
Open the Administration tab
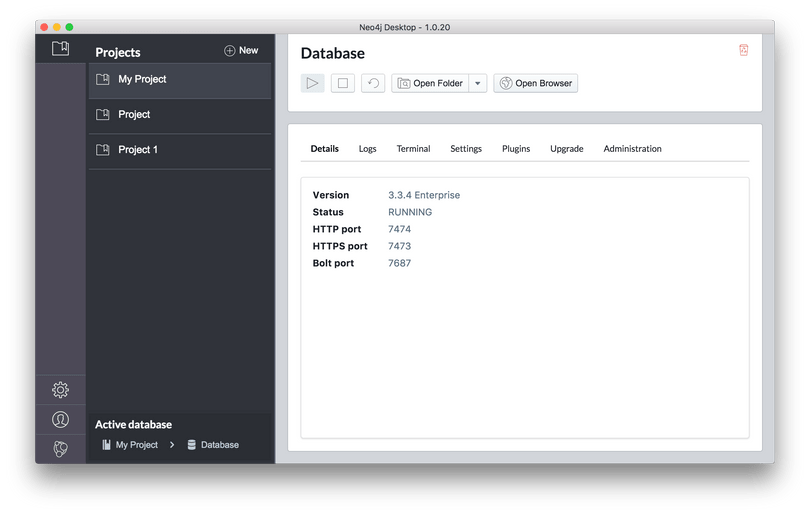pos(632,149)
